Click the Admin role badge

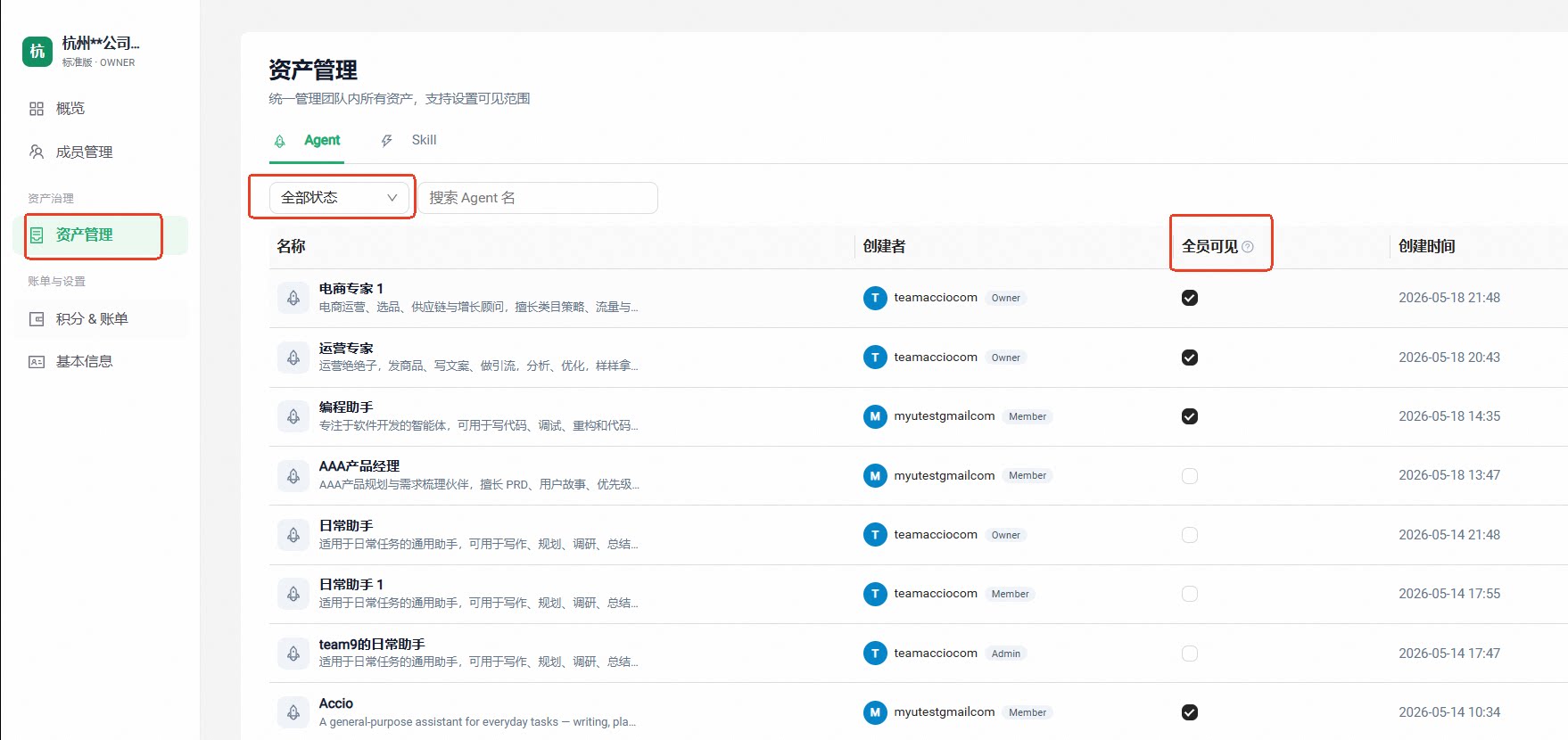click(1006, 654)
